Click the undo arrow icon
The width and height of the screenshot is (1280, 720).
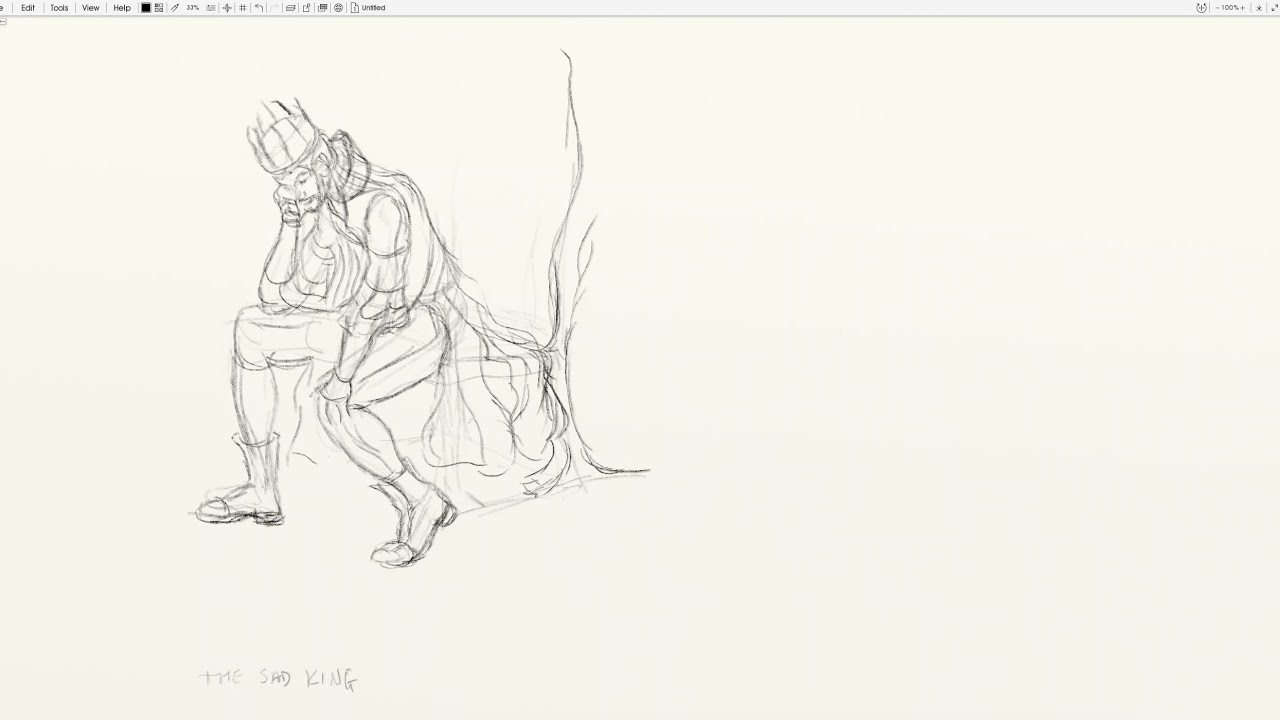[x=259, y=8]
